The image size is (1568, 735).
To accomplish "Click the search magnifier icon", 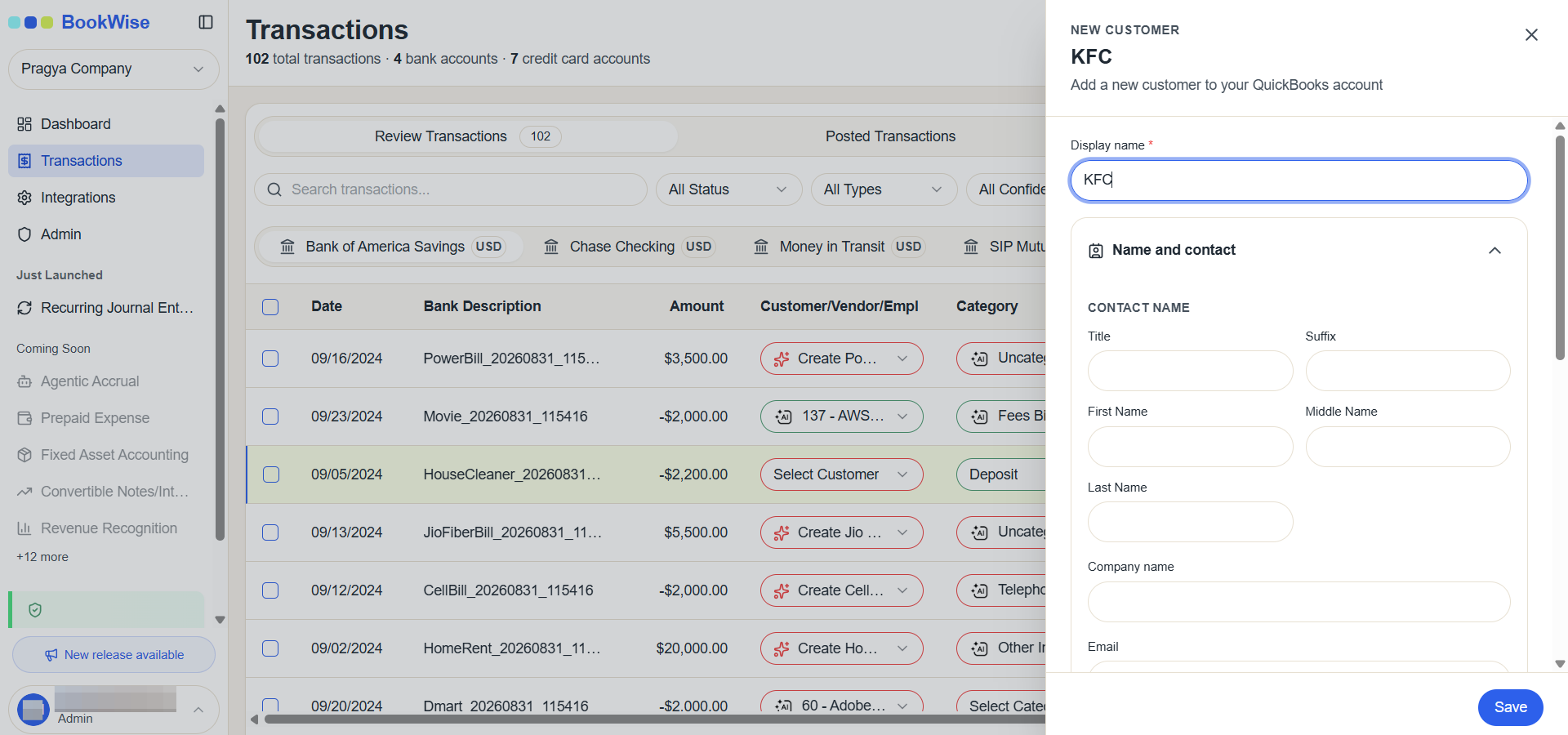I will click(x=274, y=189).
